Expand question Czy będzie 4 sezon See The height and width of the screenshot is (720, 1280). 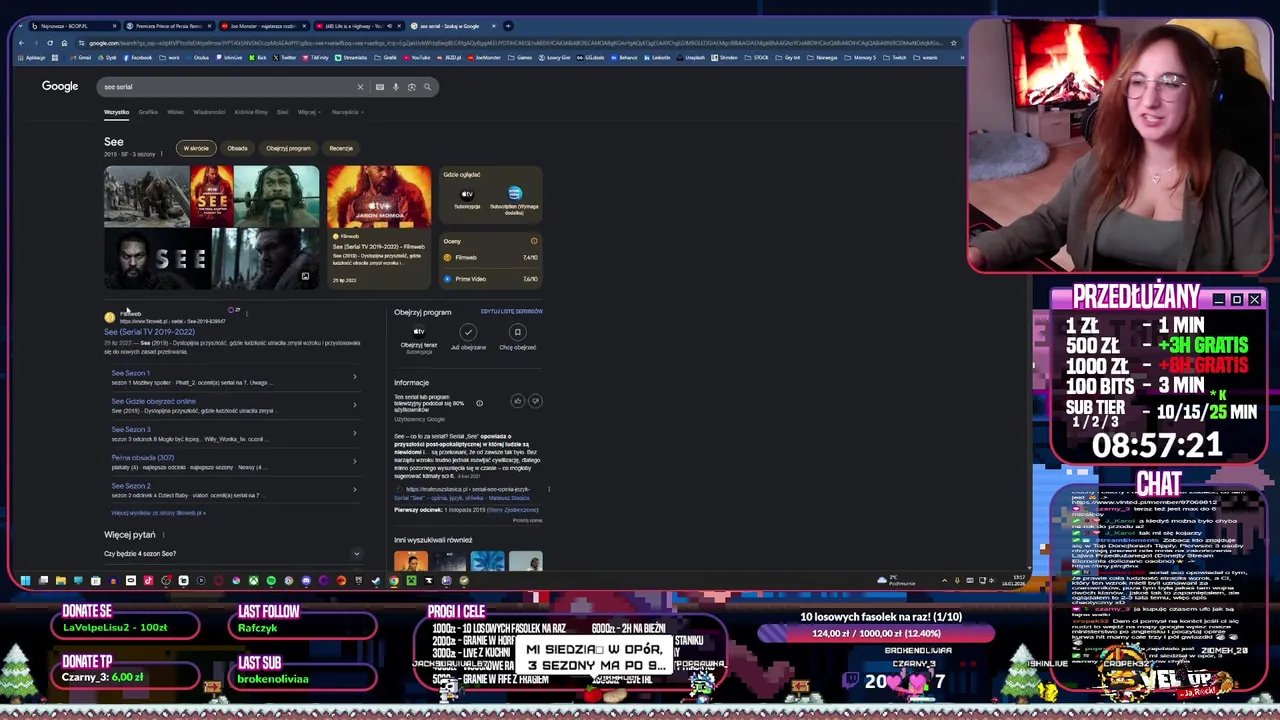click(232, 554)
